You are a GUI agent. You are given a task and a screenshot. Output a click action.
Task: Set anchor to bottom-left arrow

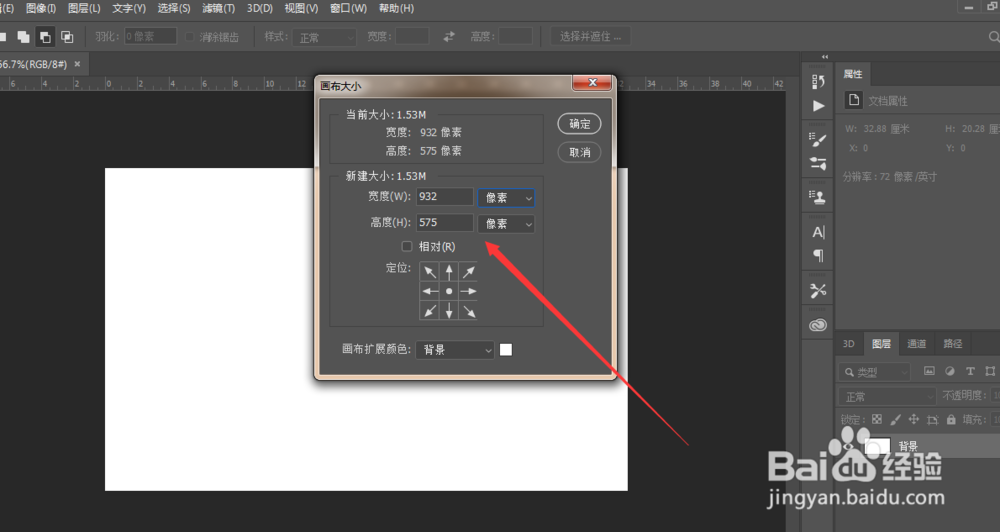coord(430,310)
